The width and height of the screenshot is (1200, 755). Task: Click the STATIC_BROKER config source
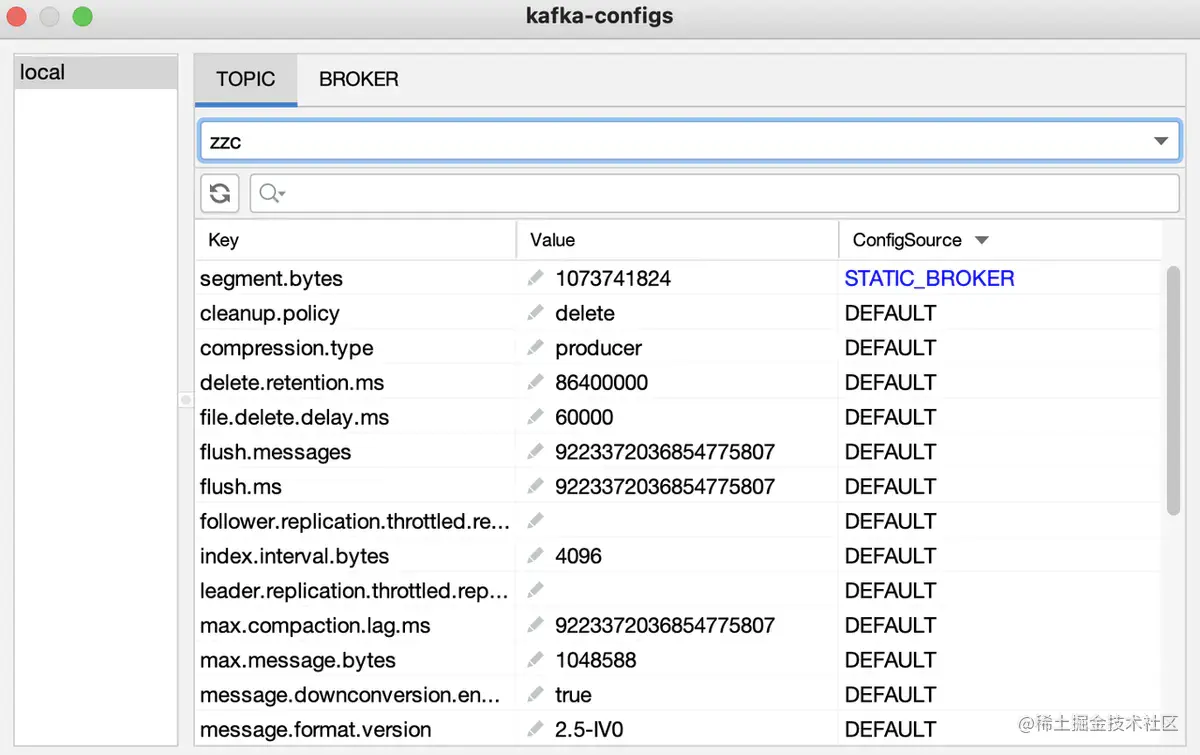[929, 278]
